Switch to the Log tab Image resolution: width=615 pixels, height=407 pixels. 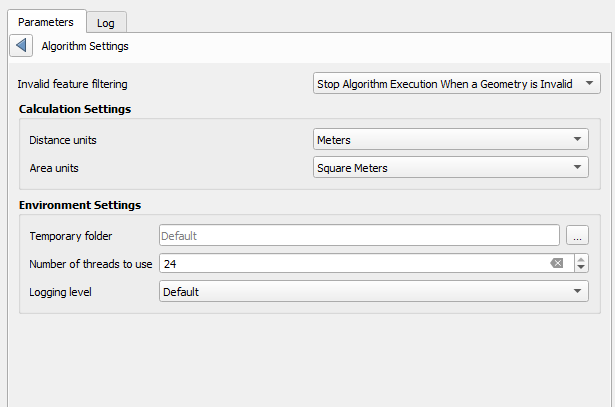(x=105, y=22)
